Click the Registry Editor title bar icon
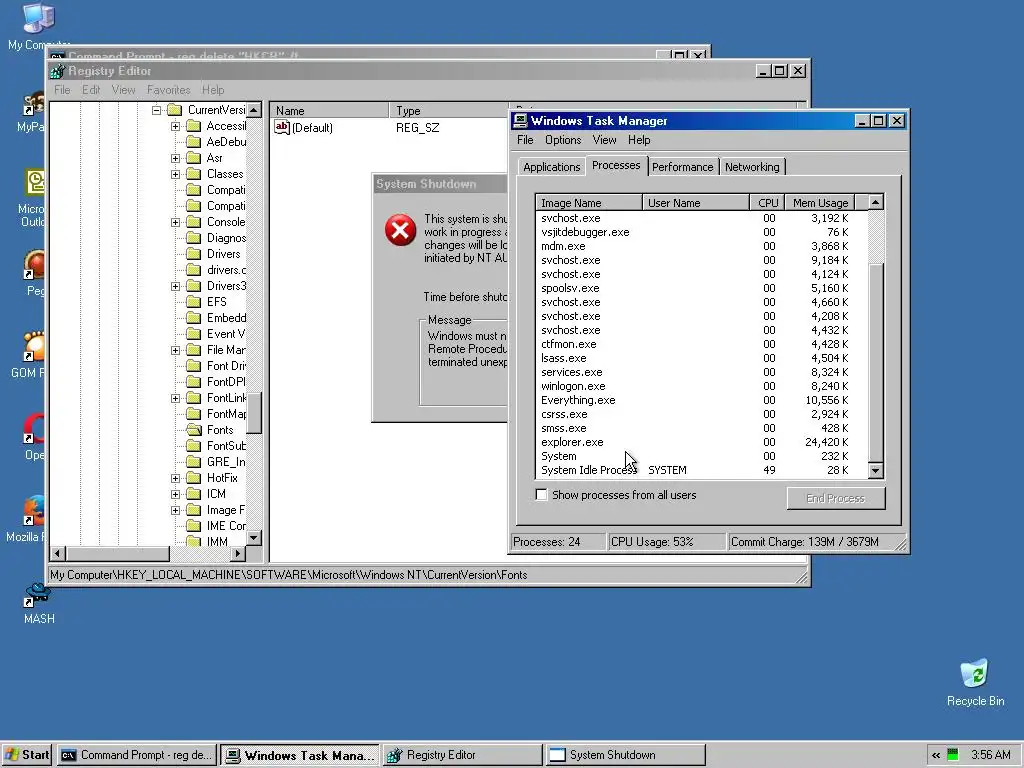The height and width of the screenshot is (768, 1024). pos(57,71)
